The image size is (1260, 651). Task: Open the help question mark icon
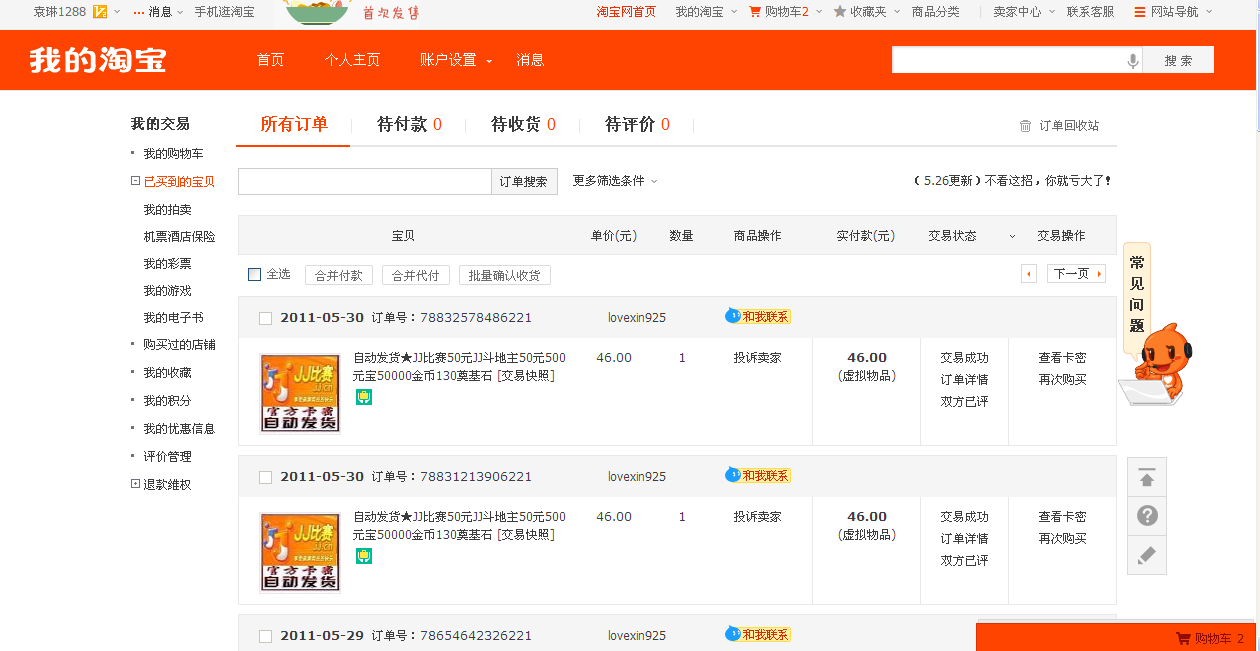click(1147, 516)
